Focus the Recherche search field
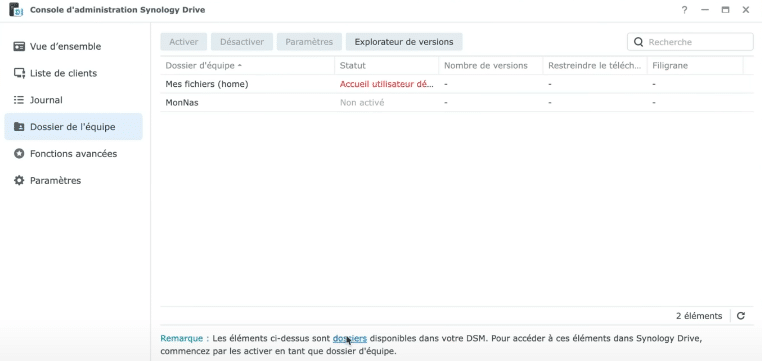The image size is (762, 361). pyautogui.click(x=690, y=42)
